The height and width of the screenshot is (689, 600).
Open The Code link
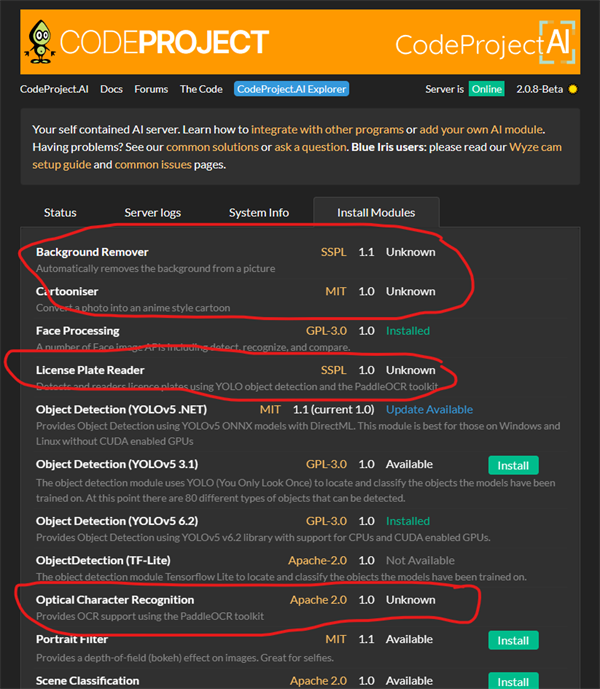[201, 89]
